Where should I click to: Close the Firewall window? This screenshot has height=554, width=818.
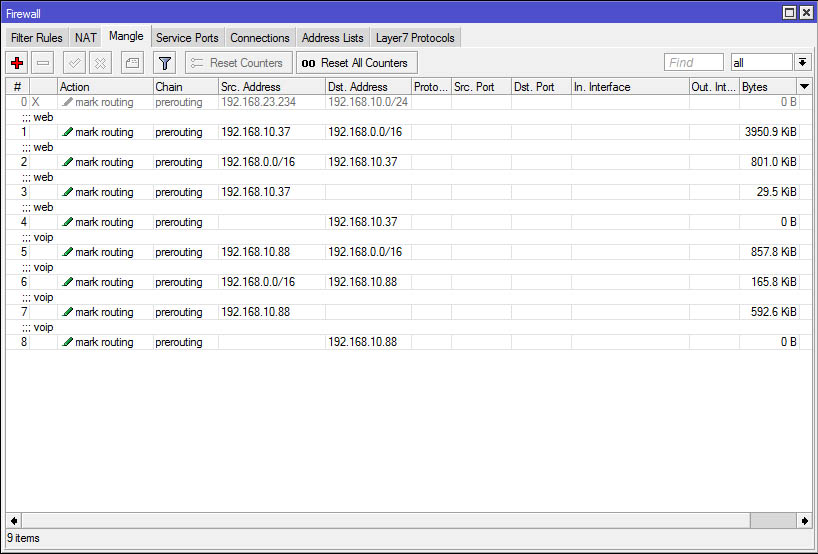click(x=806, y=13)
